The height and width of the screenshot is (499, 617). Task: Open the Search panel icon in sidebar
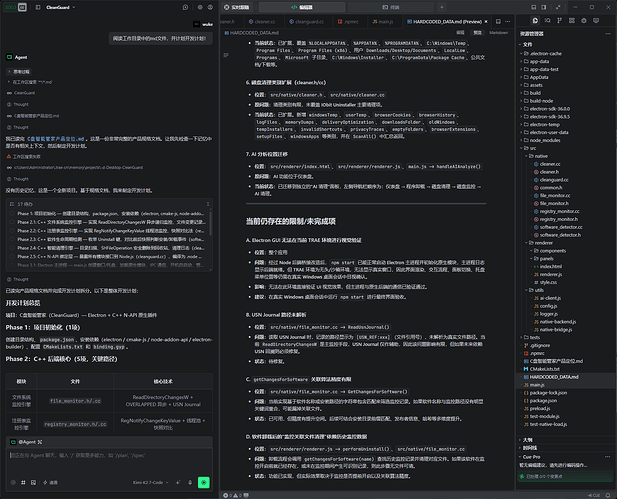tap(547, 20)
